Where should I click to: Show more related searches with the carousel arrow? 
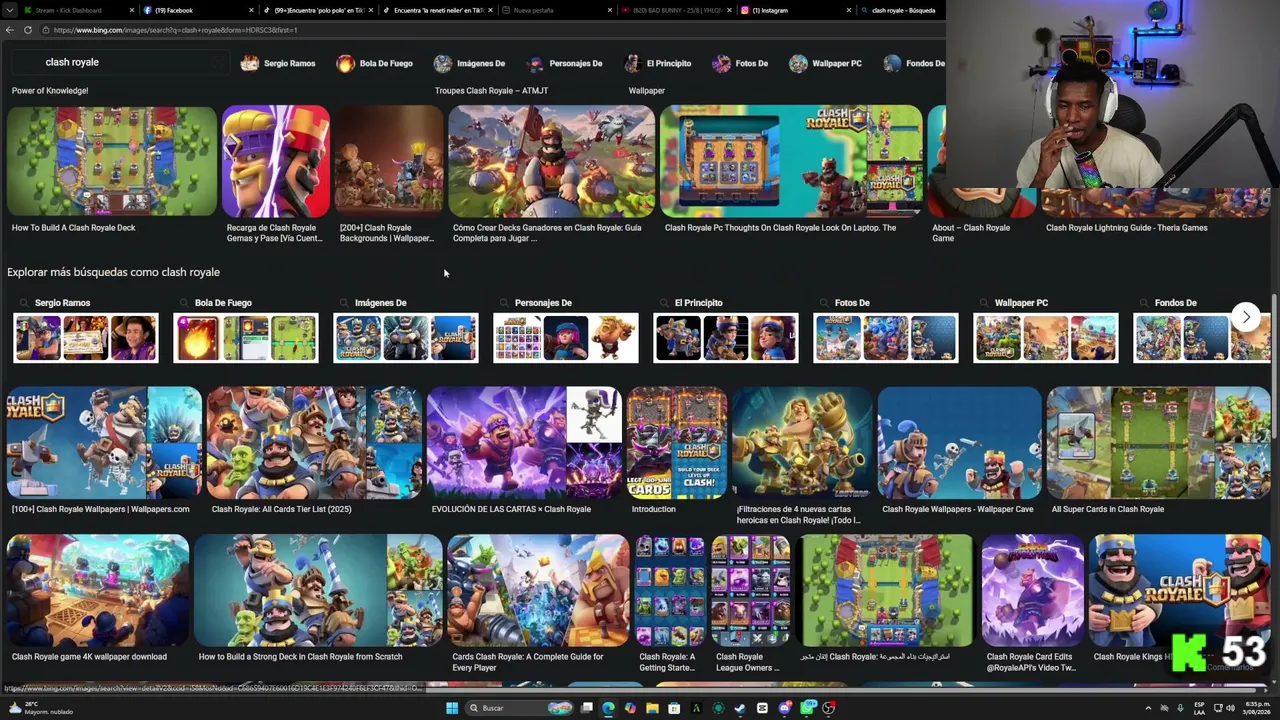pyautogui.click(x=1246, y=317)
